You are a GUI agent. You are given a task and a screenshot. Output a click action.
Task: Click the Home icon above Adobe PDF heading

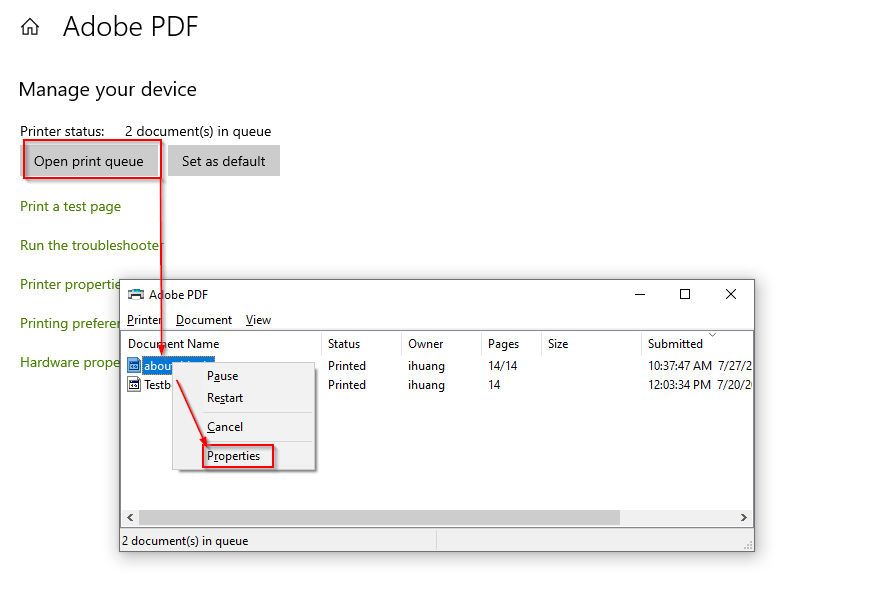click(x=29, y=26)
